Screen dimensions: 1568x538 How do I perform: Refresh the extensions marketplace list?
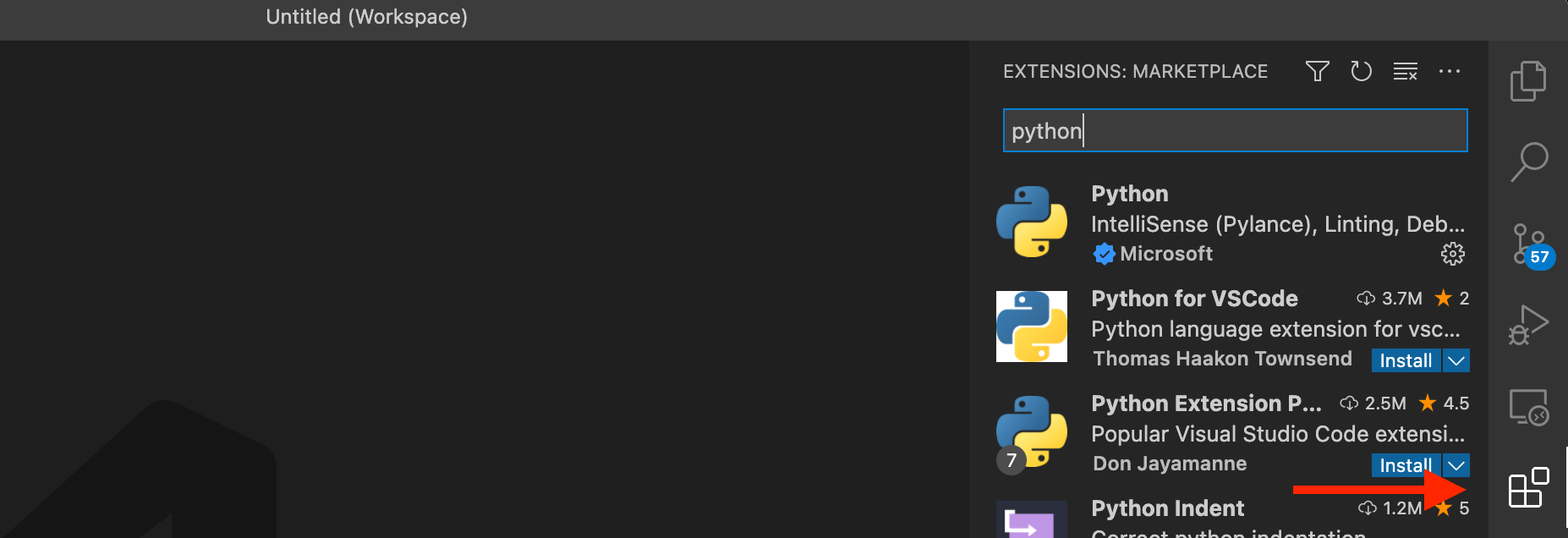1361,71
